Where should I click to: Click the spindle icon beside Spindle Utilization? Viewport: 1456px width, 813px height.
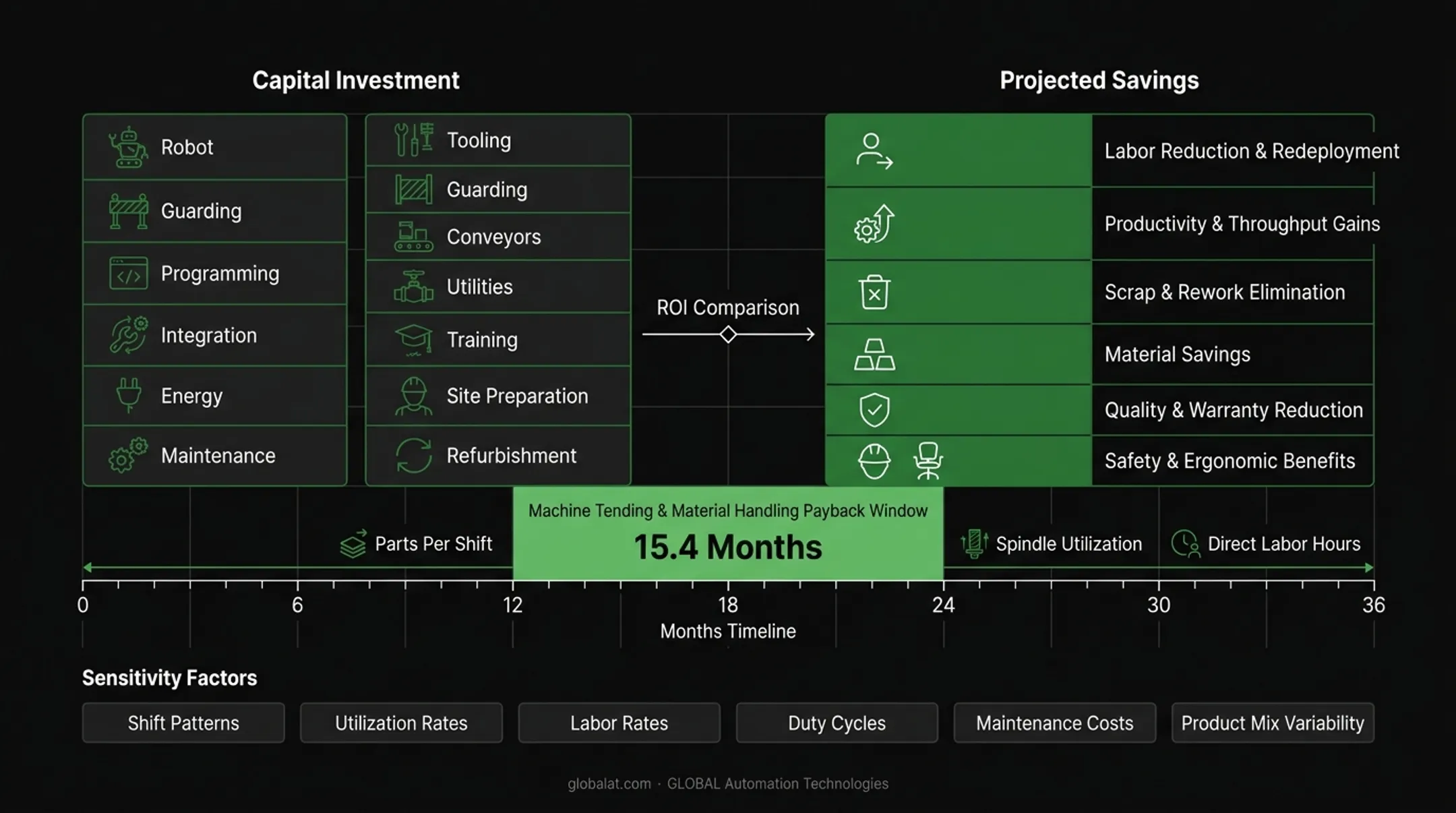click(x=974, y=543)
